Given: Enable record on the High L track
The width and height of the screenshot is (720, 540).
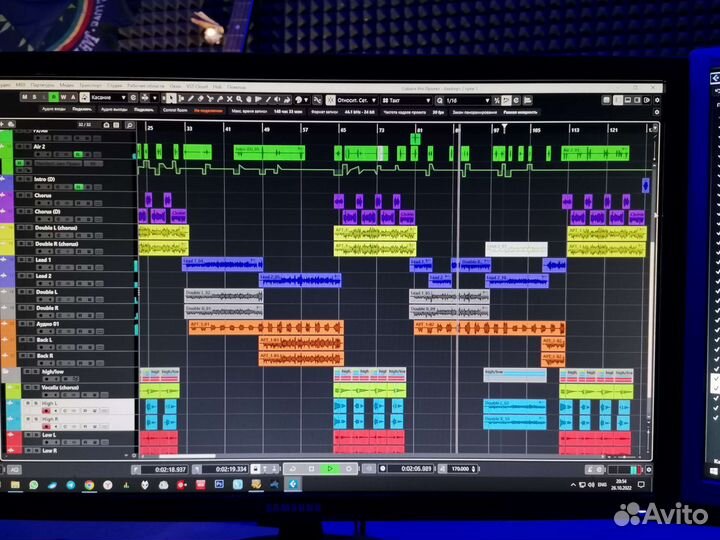Looking at the screenshot, I should tap(45, 410).
